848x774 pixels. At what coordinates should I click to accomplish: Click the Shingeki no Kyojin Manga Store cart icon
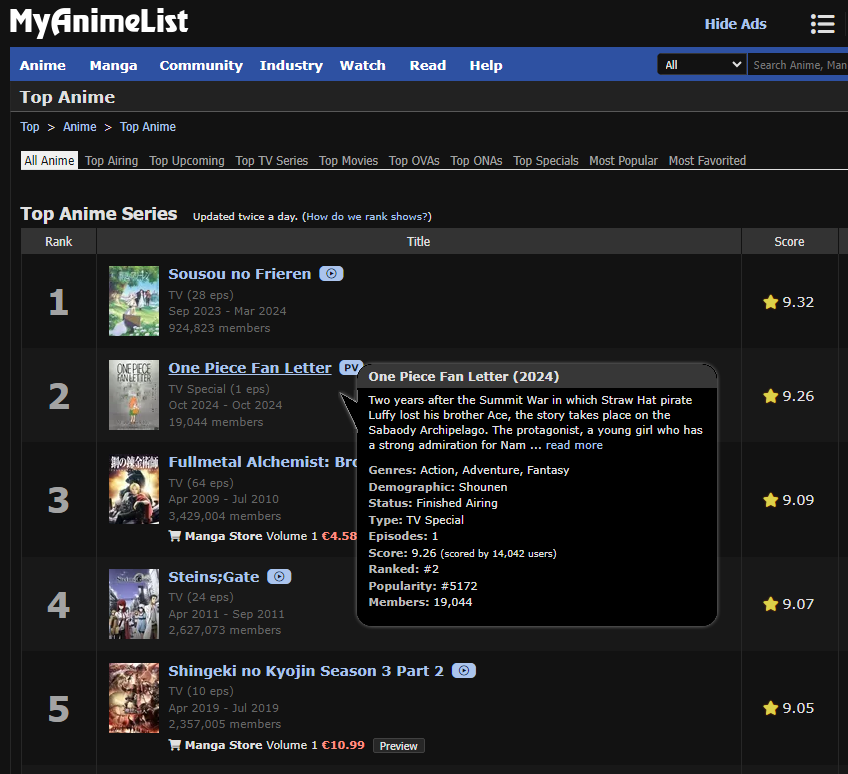tap(175, 745)
